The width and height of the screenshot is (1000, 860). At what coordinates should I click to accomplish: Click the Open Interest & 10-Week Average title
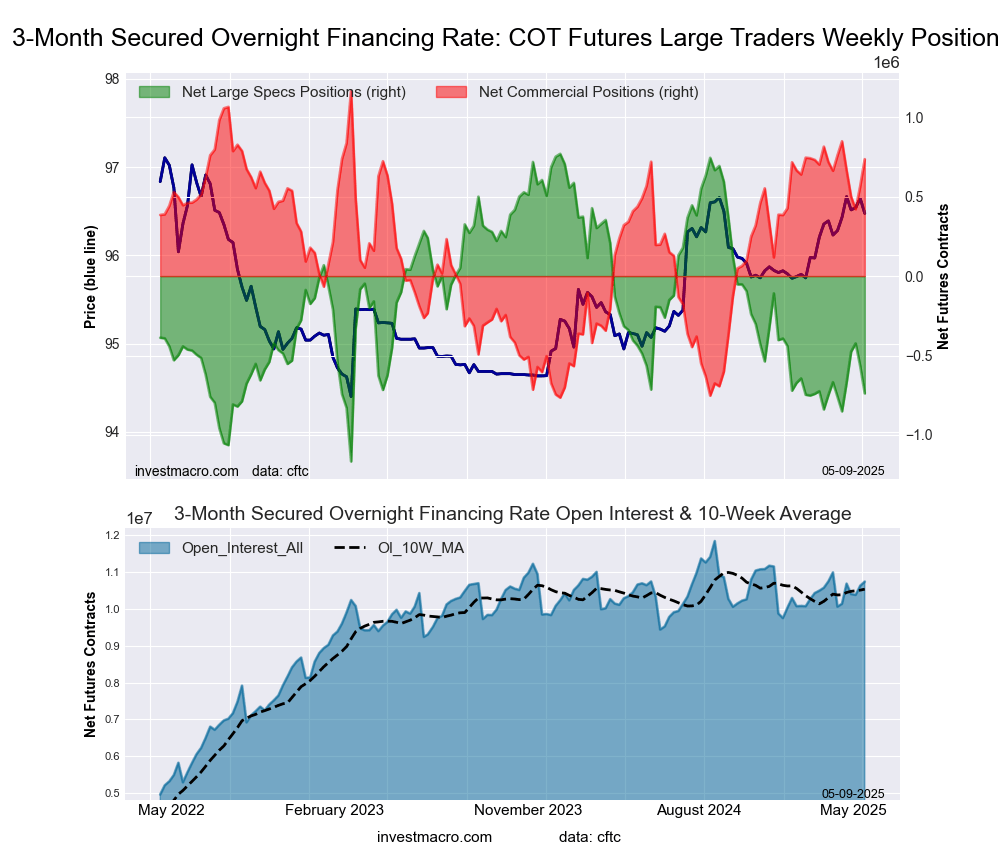tap(512, 513)
